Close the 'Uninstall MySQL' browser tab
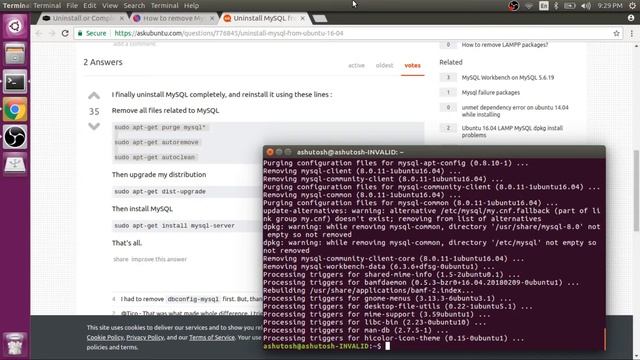This screenshot has height=360, width=640. 302,18
